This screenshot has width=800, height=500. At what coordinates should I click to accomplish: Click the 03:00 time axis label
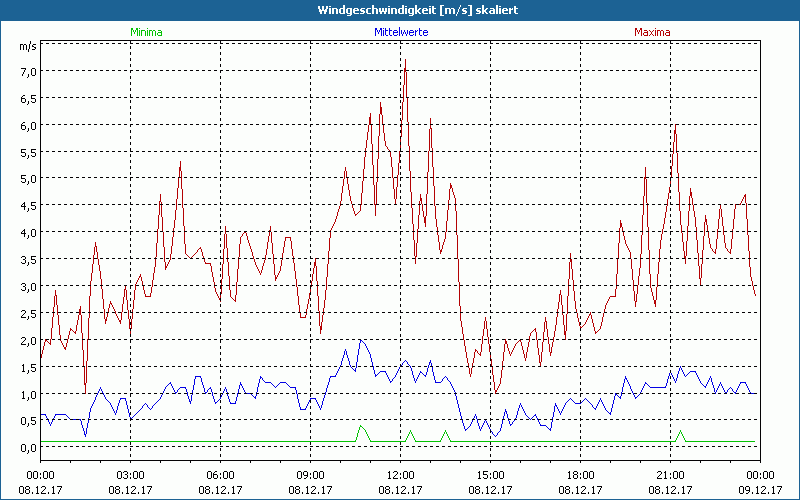click(130, 475)
